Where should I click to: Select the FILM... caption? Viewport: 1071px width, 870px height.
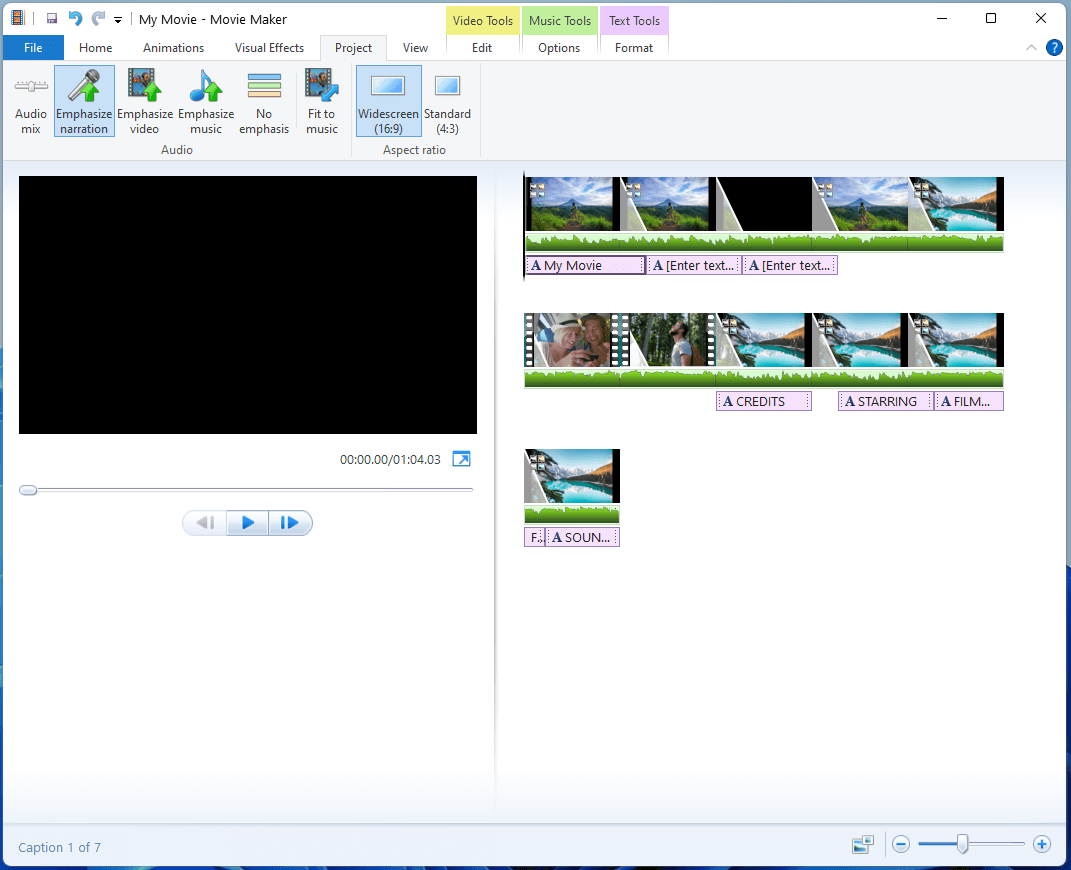(969, 401)
